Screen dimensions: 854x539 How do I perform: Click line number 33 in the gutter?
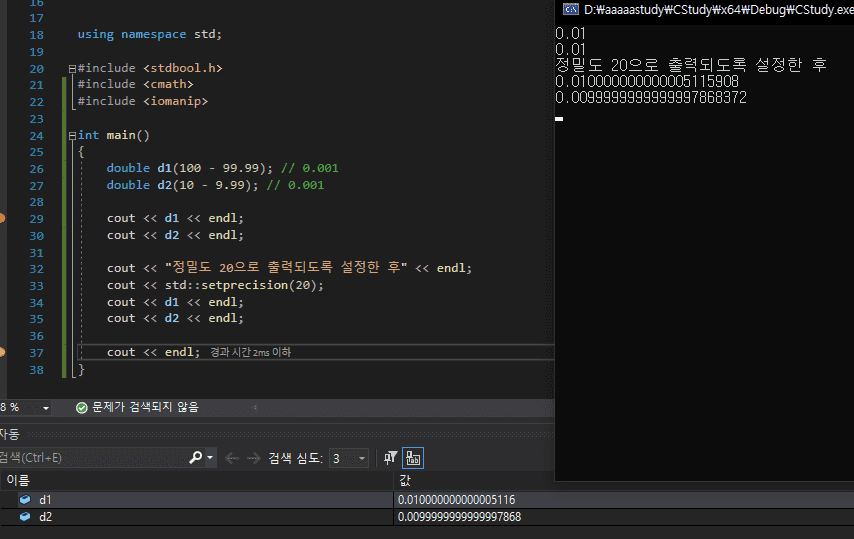click(36, 286)
